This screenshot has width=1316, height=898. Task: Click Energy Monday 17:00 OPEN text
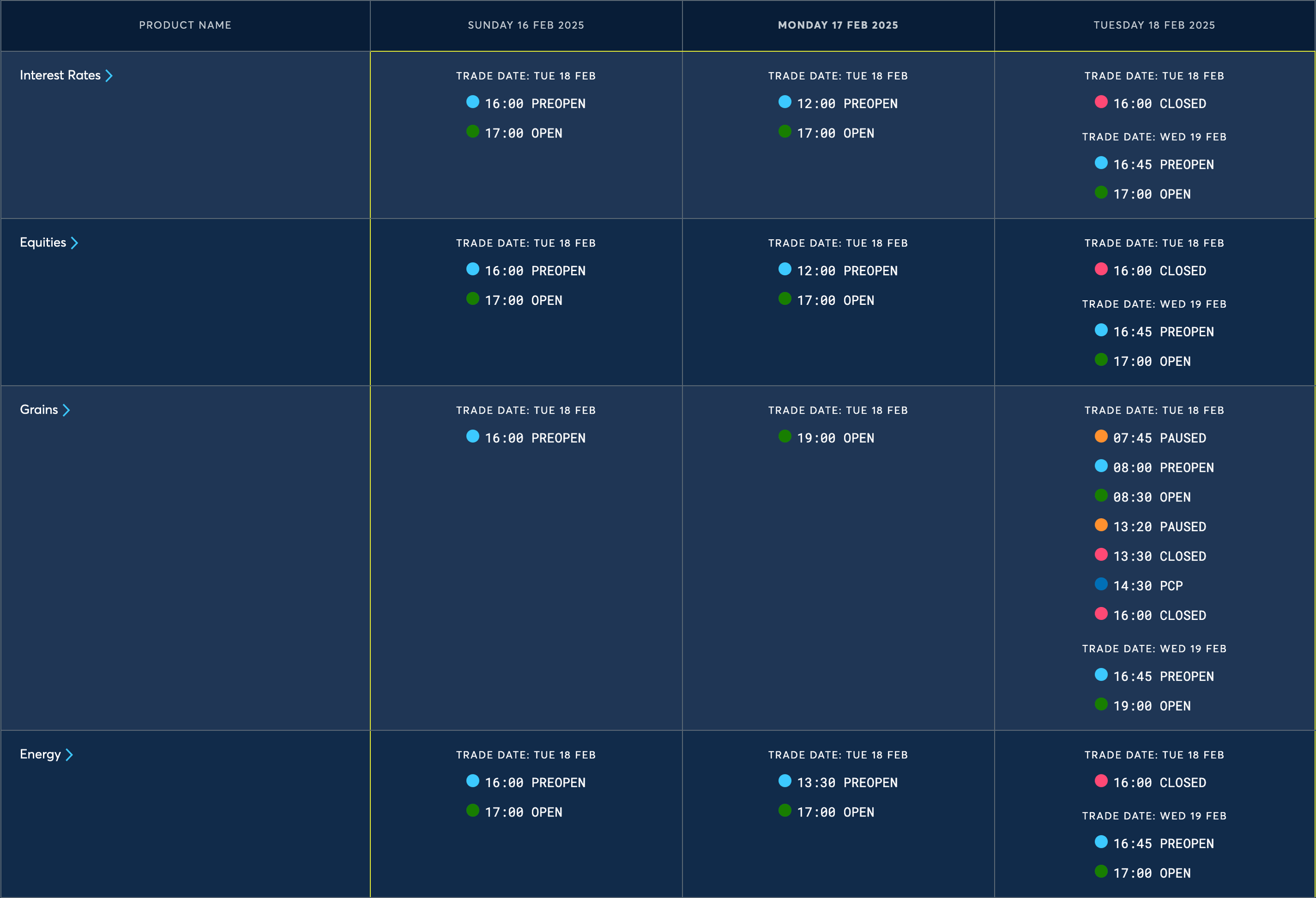click(x=835, y=812)
